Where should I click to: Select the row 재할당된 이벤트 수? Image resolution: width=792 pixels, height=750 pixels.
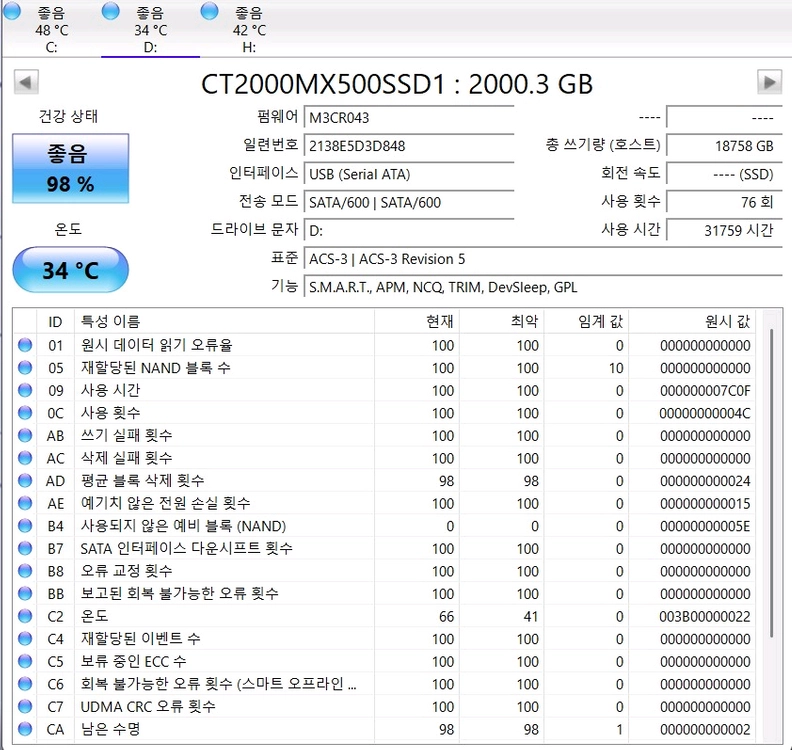click(x=384, y=639)
